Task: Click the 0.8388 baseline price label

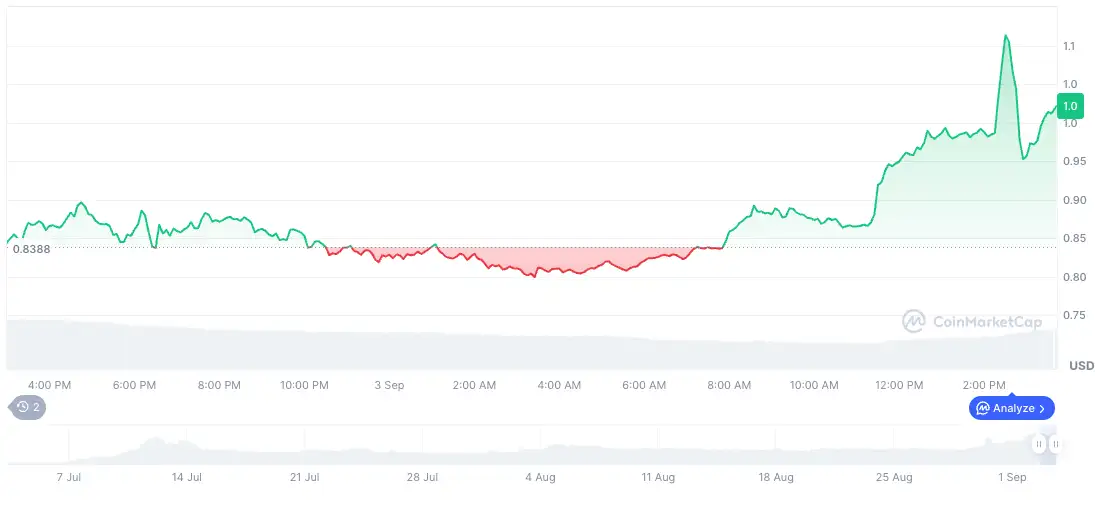Action: click(31, 248)
